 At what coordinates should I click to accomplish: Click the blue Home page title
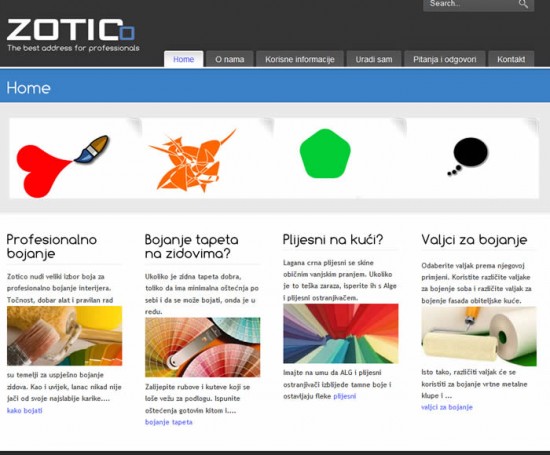click(28, 88)
